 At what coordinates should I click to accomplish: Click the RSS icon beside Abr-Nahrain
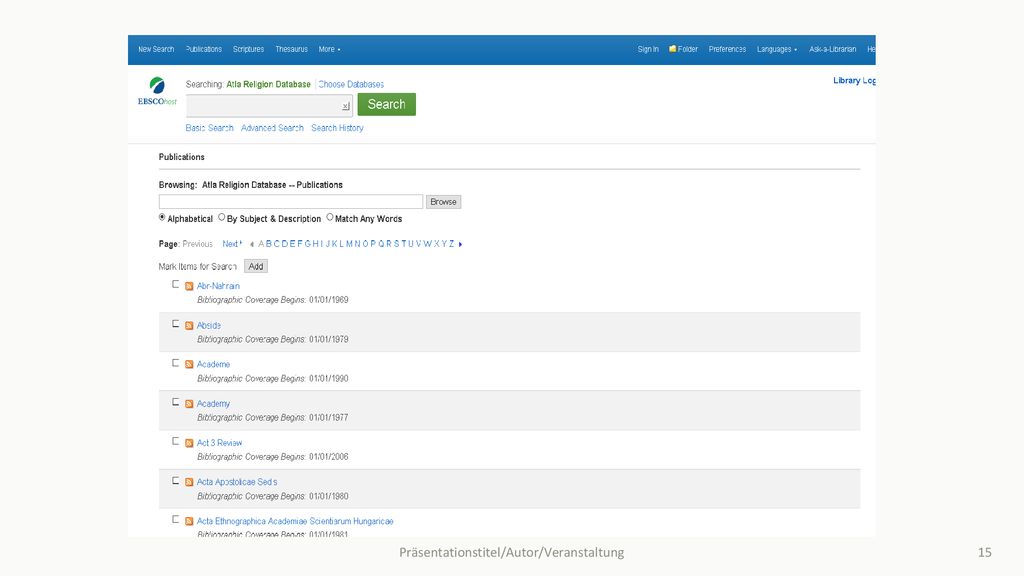(x=189, y=286)
